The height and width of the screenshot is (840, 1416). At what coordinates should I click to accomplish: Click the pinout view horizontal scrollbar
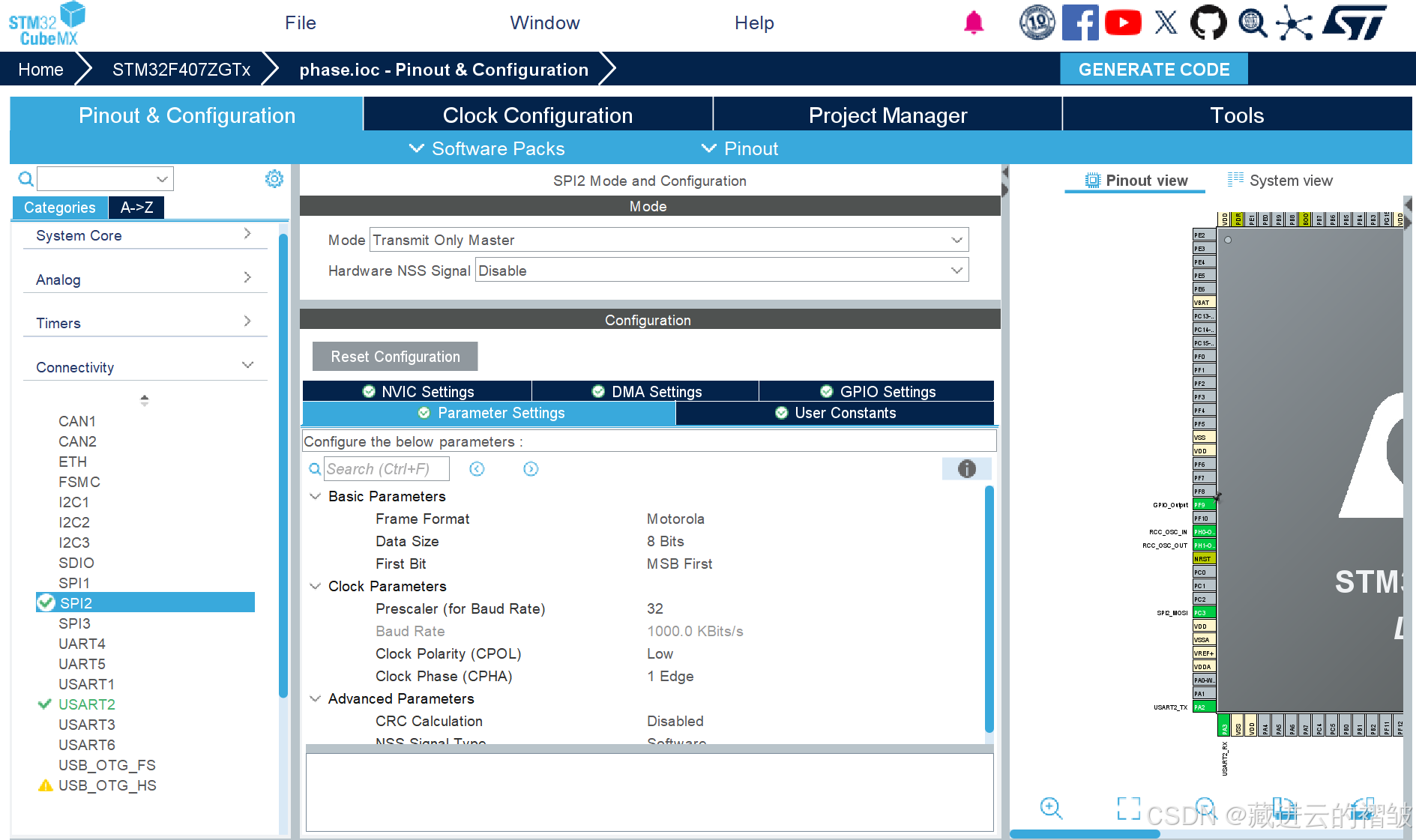1085,834
